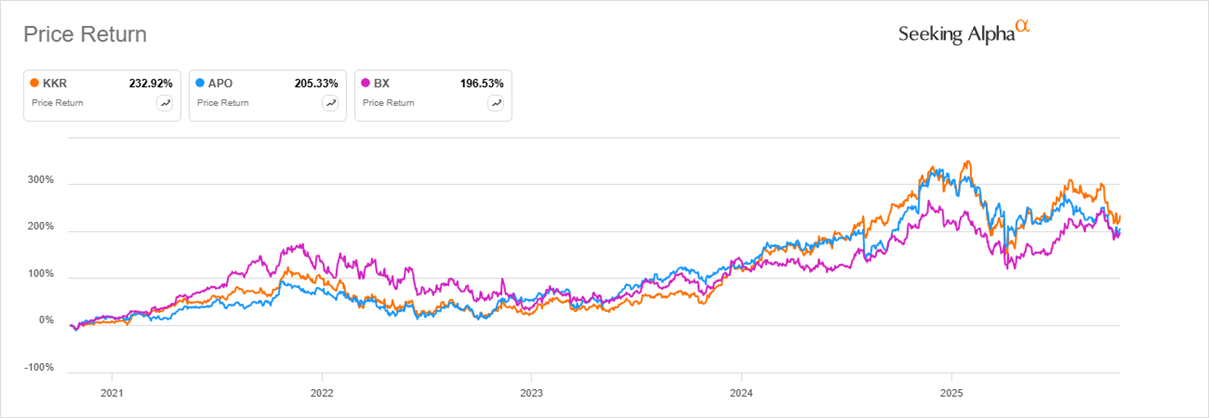Viewport: 1209px width, 418px height.
Task: Click the 2023 x-axis label
Action: pos(531,392)
